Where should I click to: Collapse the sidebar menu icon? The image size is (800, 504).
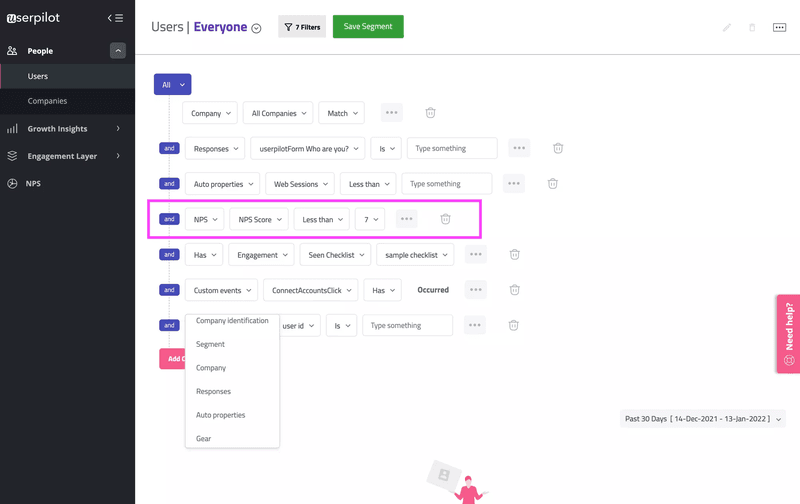coord(115,18)
